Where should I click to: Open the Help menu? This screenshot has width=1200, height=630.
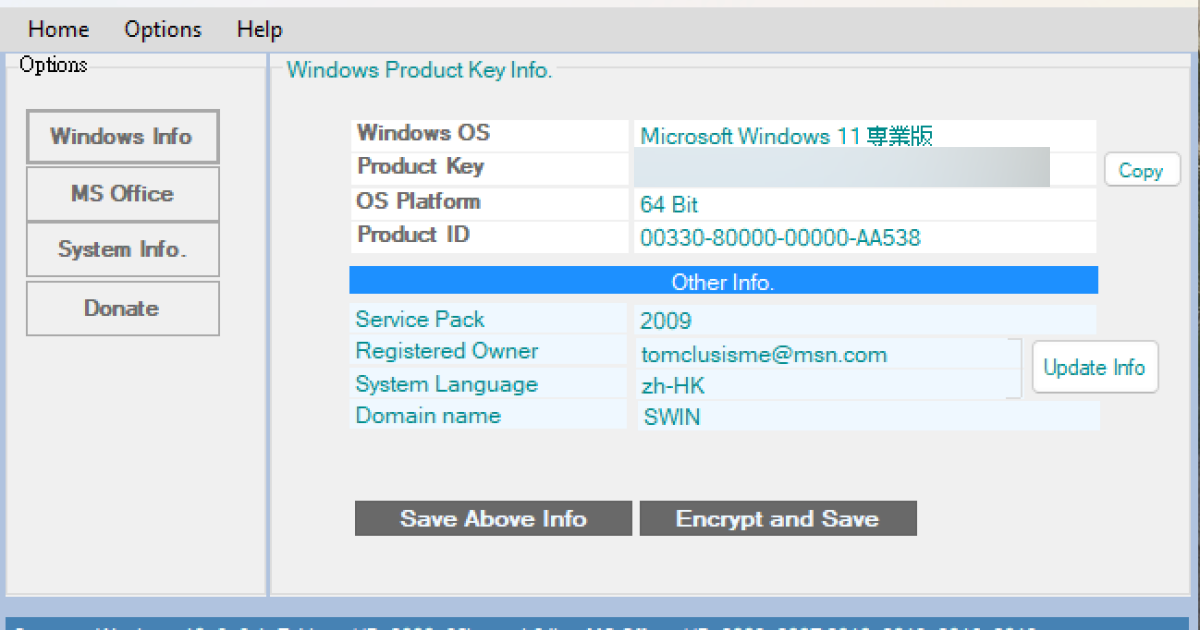click(258, 29)
